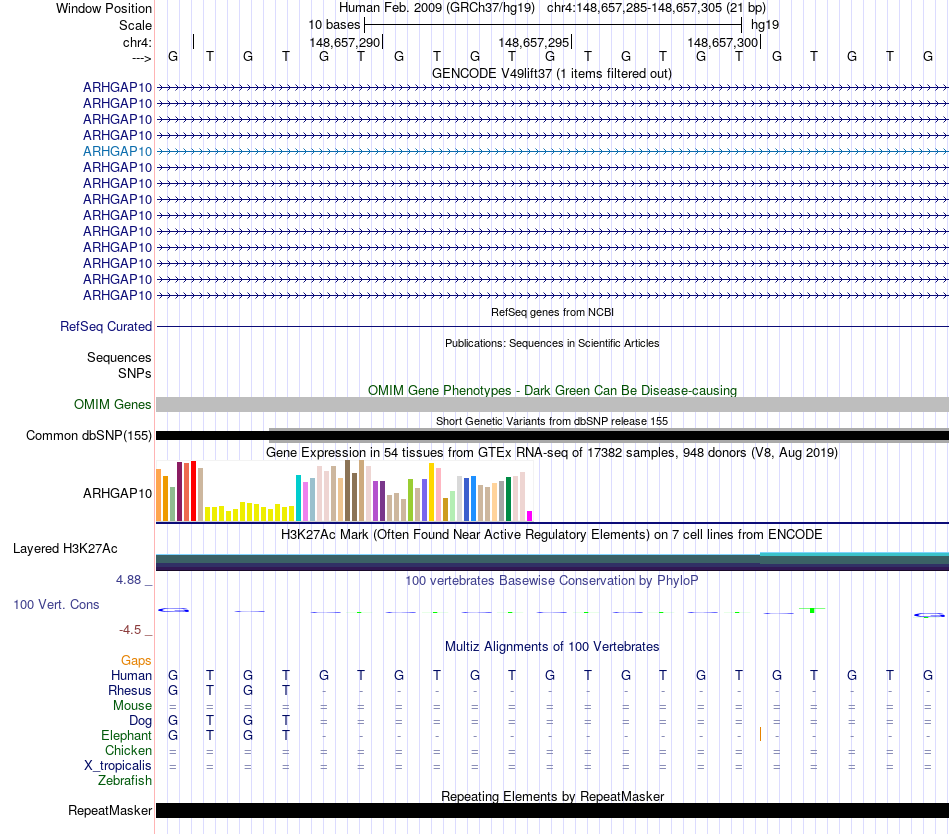Click the 148,657,300 ruler position
The image size is (950, 834).
click(x=723, y=43)
